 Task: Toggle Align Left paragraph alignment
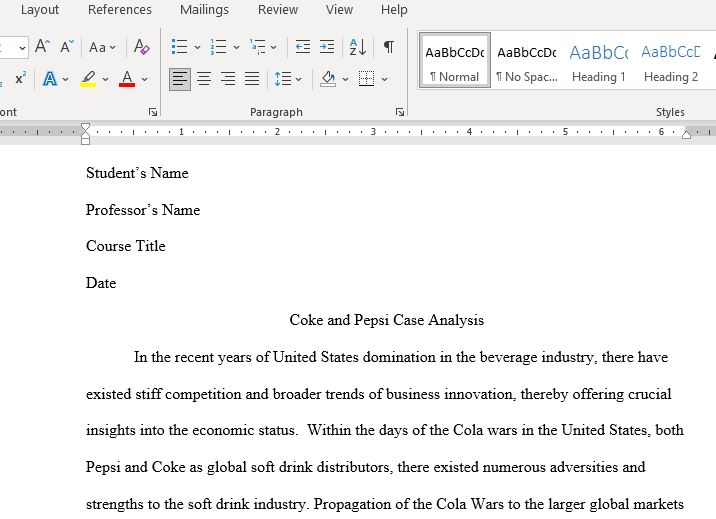(x=180, y=79)
